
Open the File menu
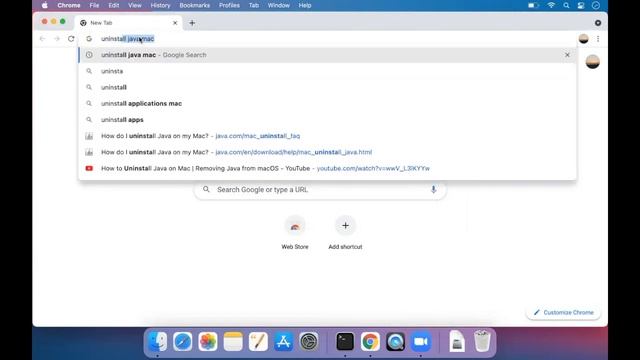click(94, 5)
